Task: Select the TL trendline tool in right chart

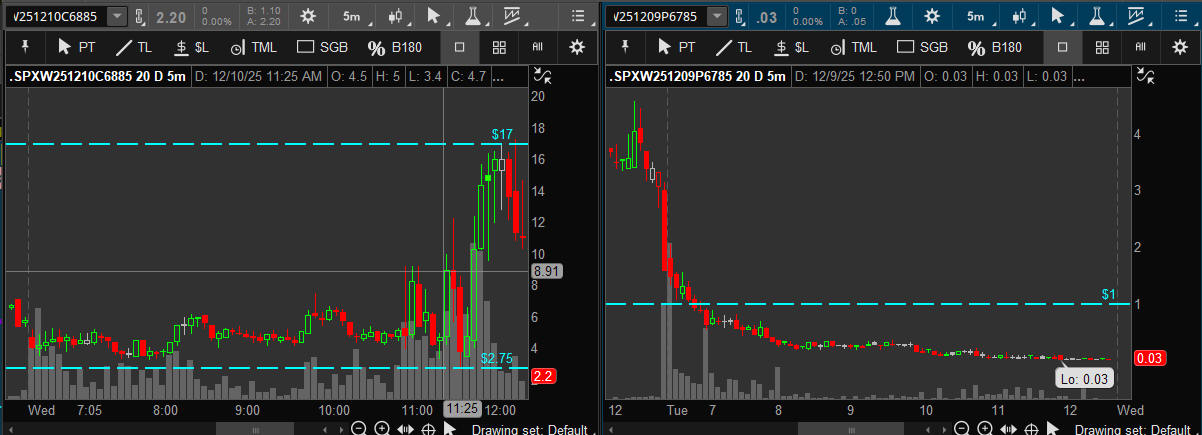Action: 735,47
